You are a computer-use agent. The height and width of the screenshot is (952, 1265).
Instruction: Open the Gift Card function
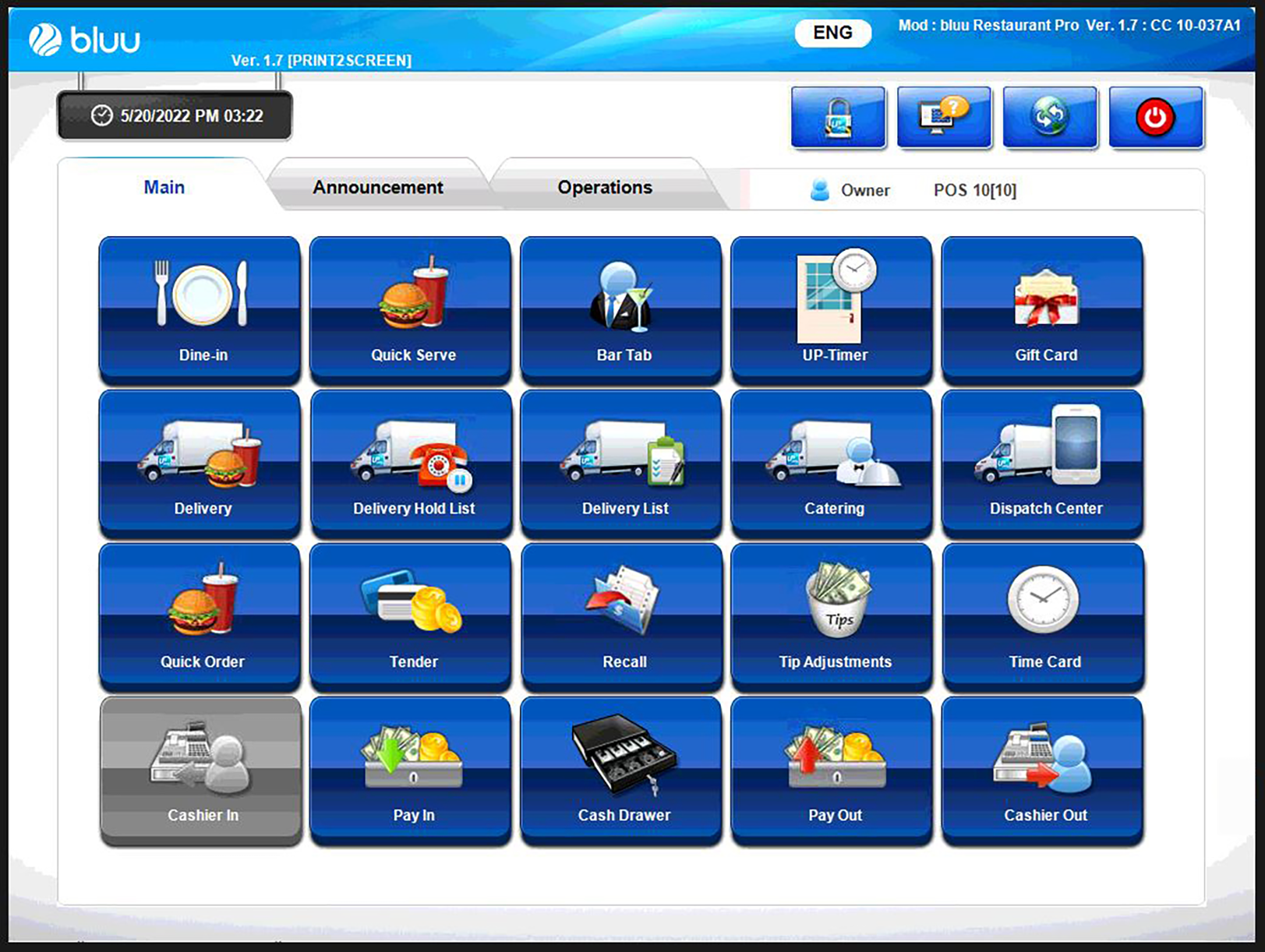point(1043,309)
